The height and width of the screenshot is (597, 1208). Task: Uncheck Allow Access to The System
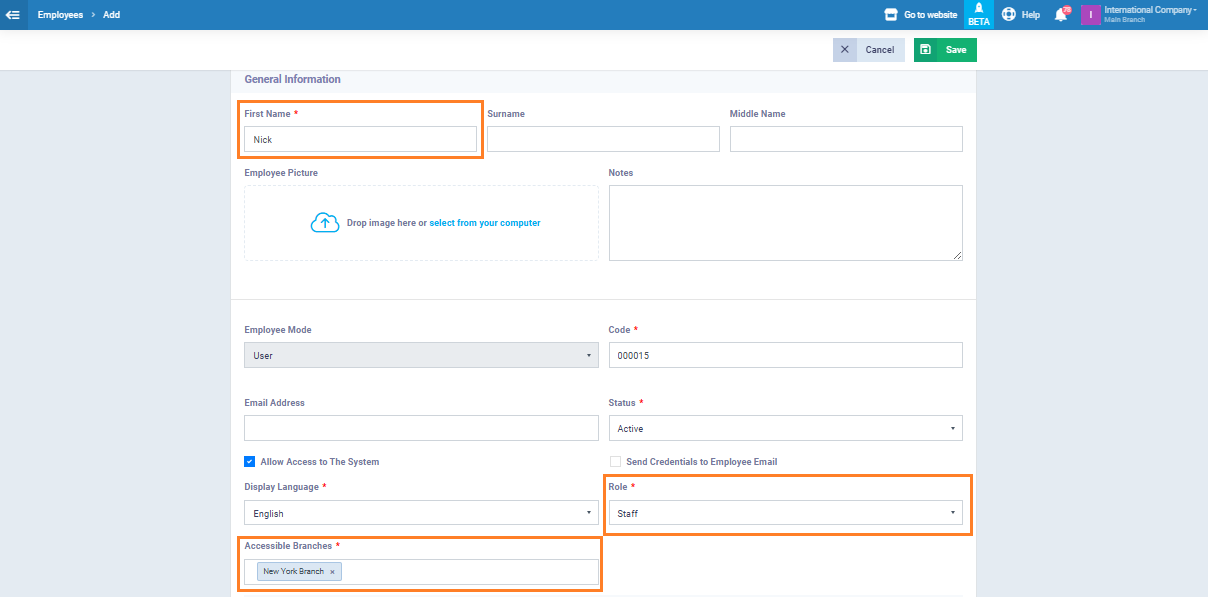tap(250, 462)
